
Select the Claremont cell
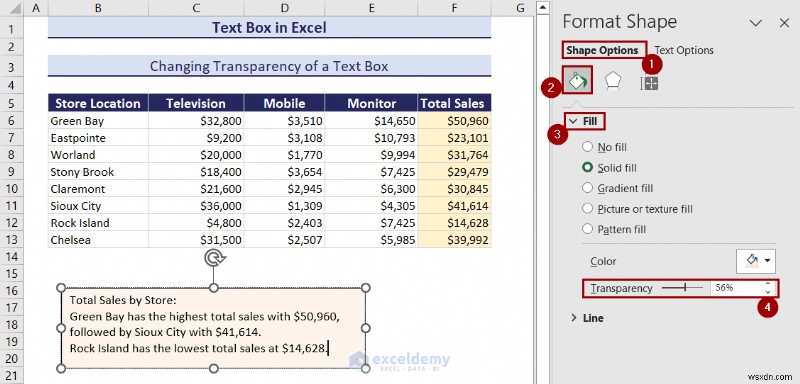[x=98, y=189]
